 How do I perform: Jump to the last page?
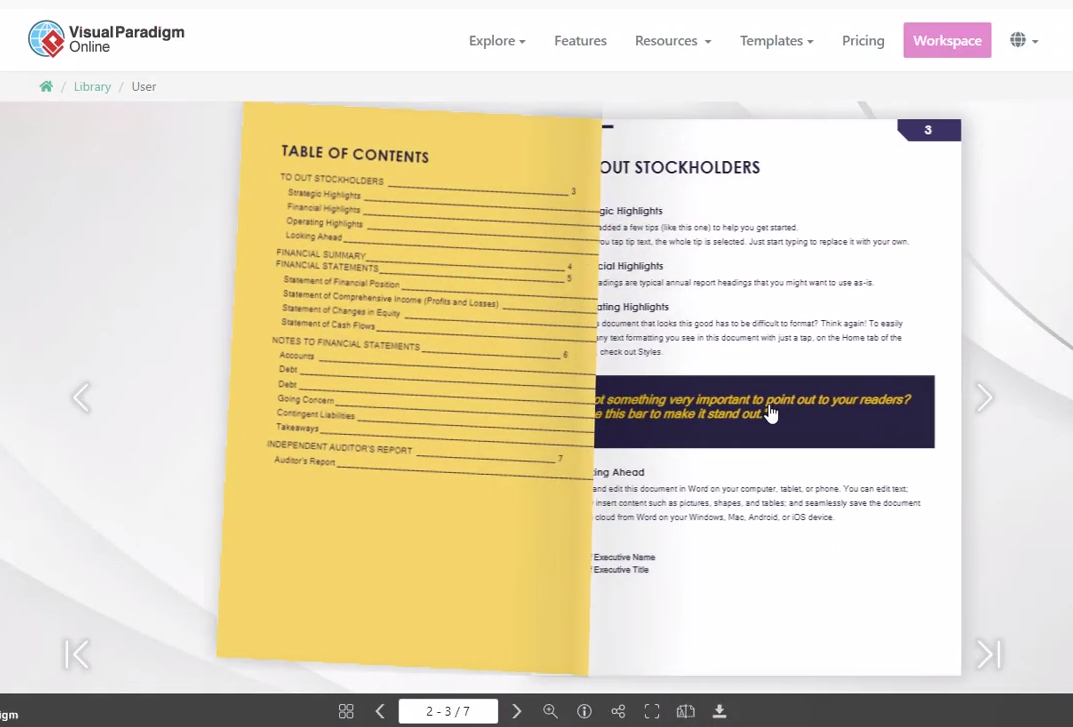click(x=989, y=654)
